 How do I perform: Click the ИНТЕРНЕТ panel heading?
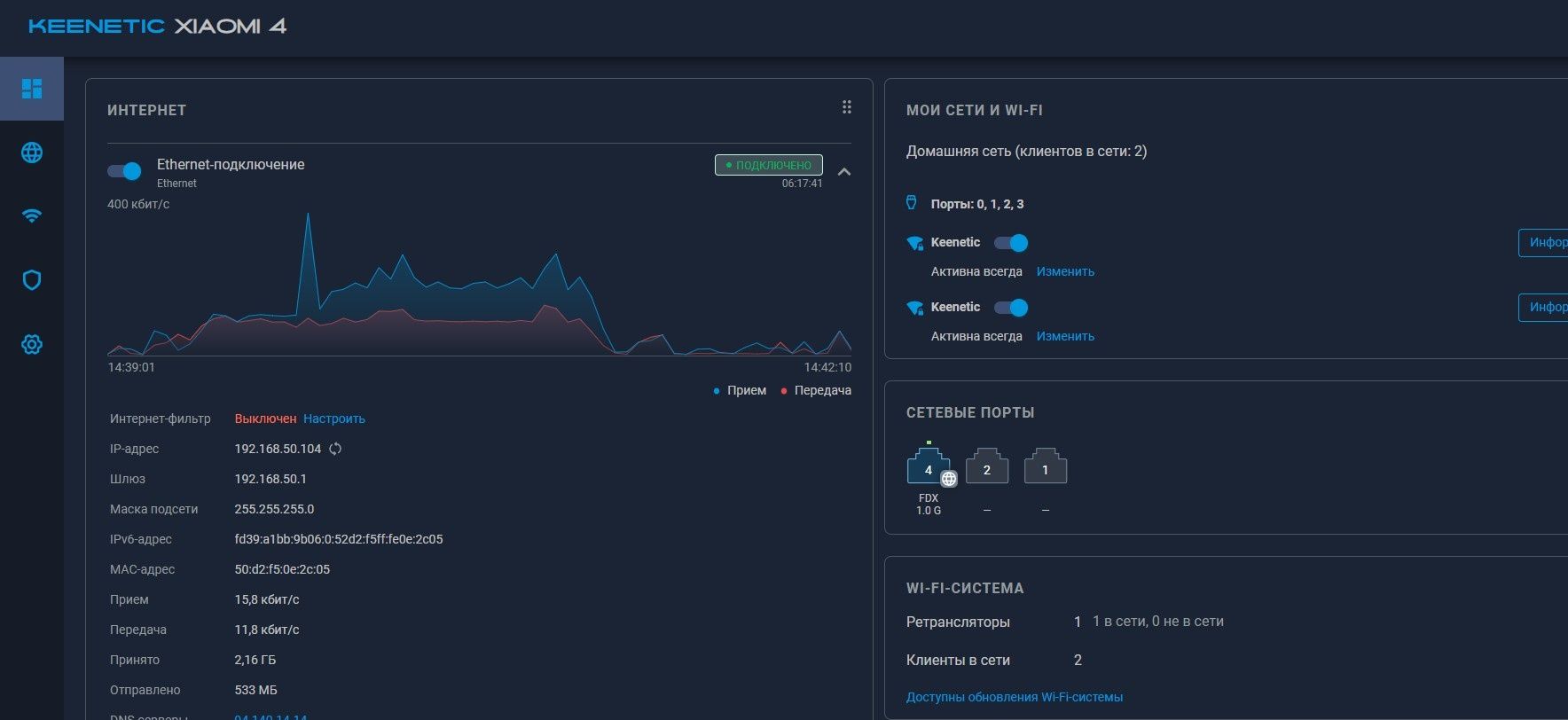click(x=146, y=110)
